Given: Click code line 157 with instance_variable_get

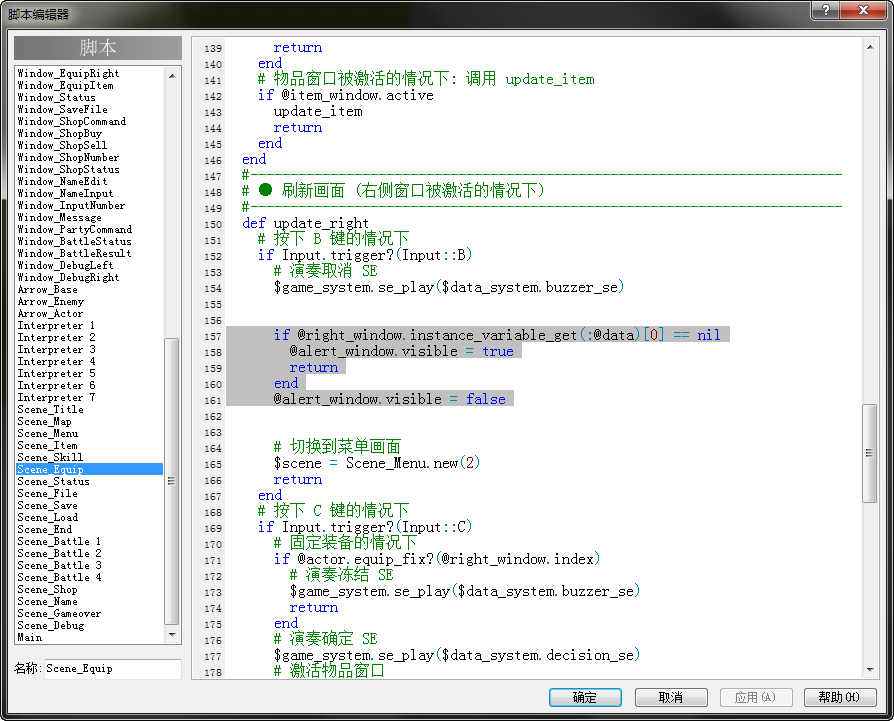Looking at the screenshot, I should [x=497, y=335].
